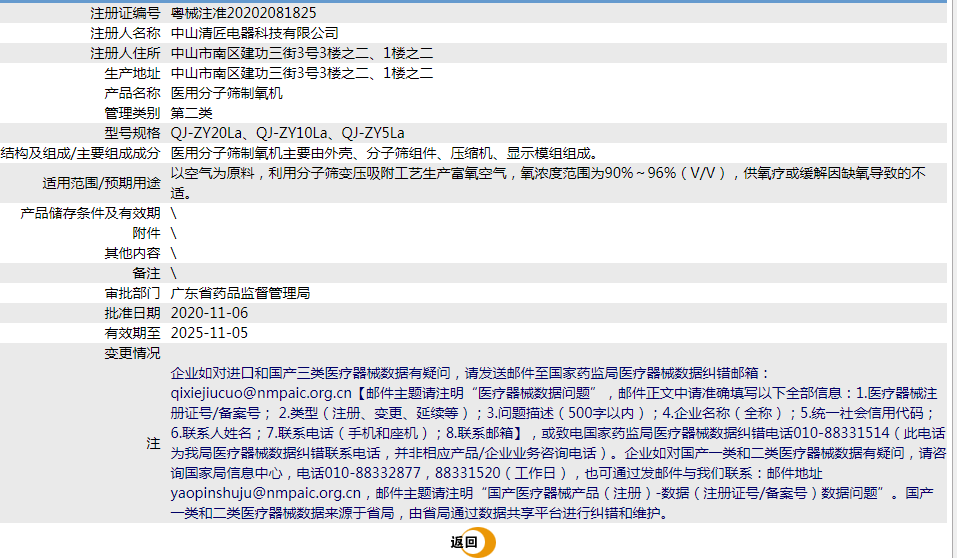
Task: Click the 注册证编号 label
Action: coord(125,13)
